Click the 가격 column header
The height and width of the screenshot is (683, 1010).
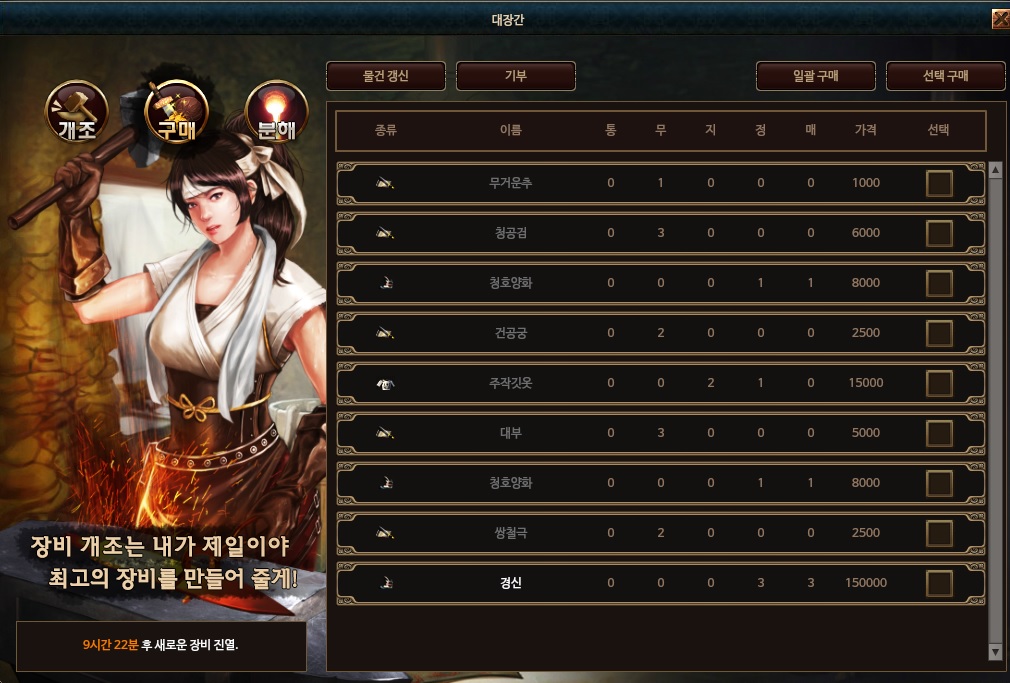click(x=866, y=130)
